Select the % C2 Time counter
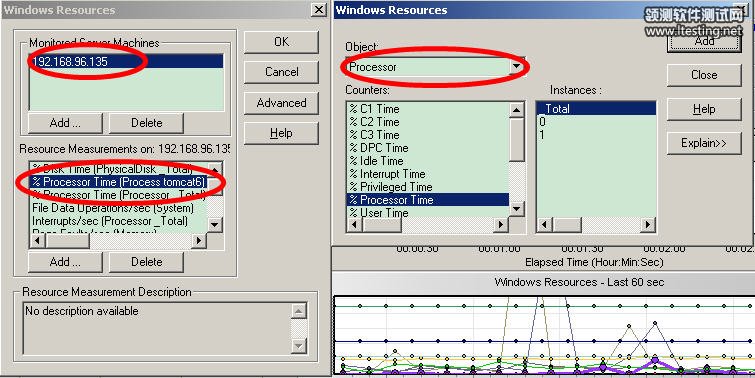Viewport: 755px width, 378px height. coord(428,122)
